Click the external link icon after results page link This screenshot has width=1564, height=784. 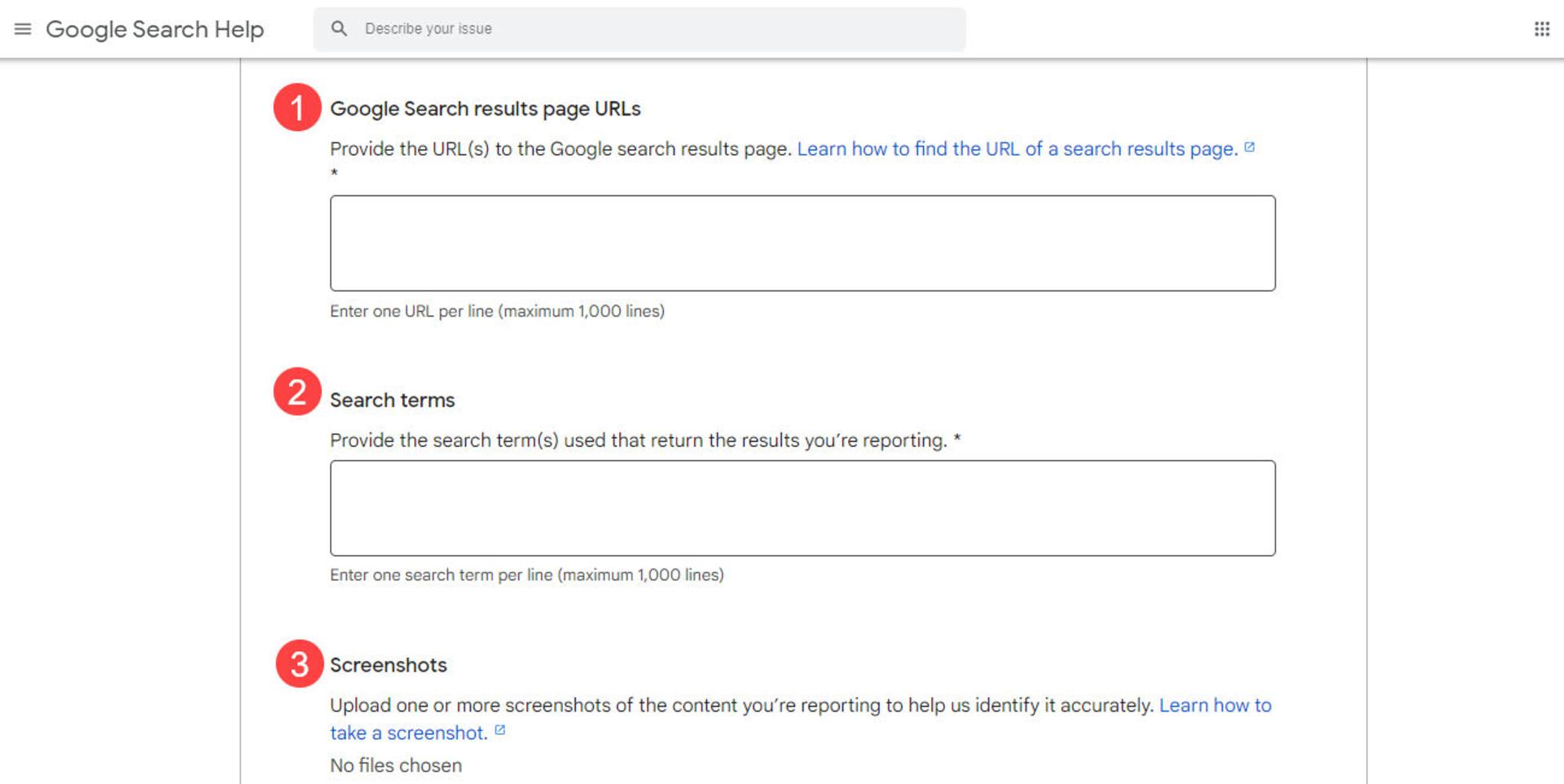coord(1250,147)
